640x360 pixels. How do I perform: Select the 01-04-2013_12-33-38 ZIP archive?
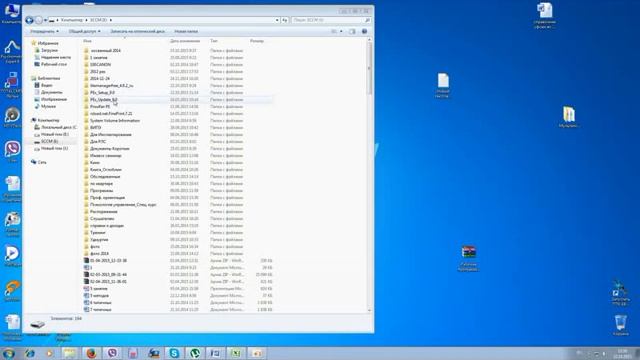108,261
